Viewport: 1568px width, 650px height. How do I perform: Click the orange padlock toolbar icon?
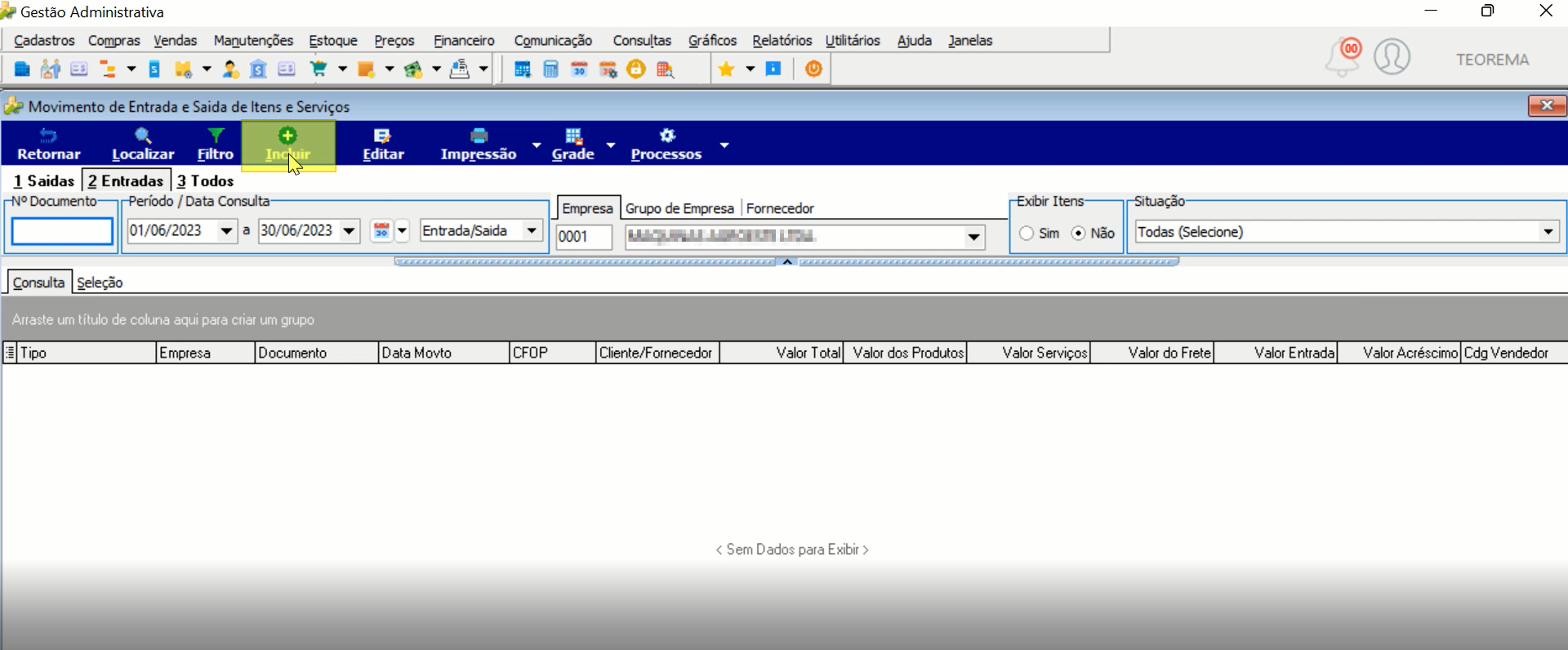tap(636, 69)
